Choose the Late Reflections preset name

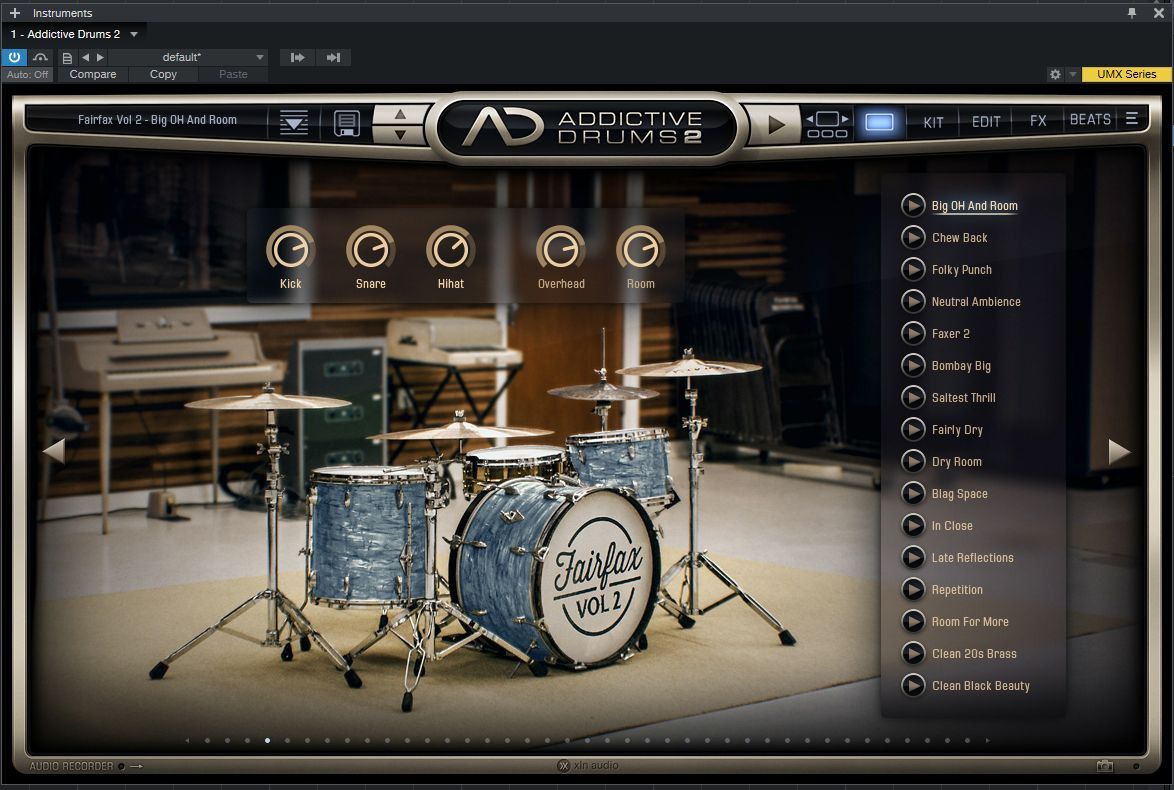tap(973, 558)
